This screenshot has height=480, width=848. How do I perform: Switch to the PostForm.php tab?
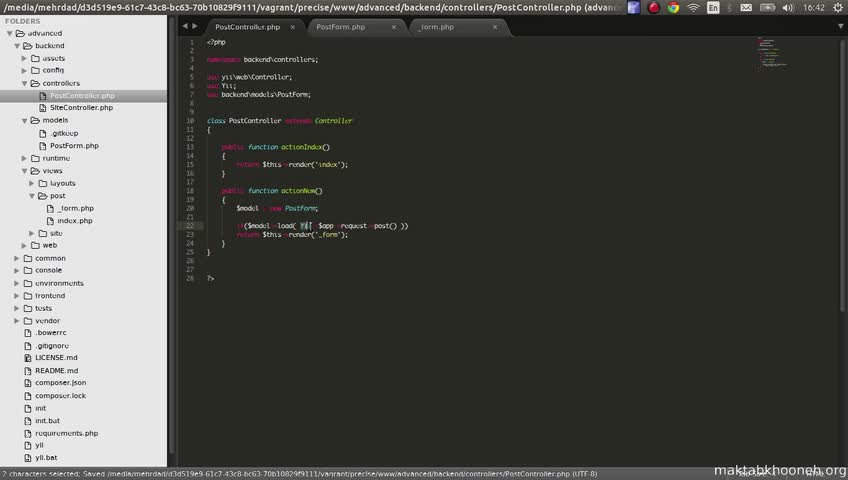(x=341, y=27)
